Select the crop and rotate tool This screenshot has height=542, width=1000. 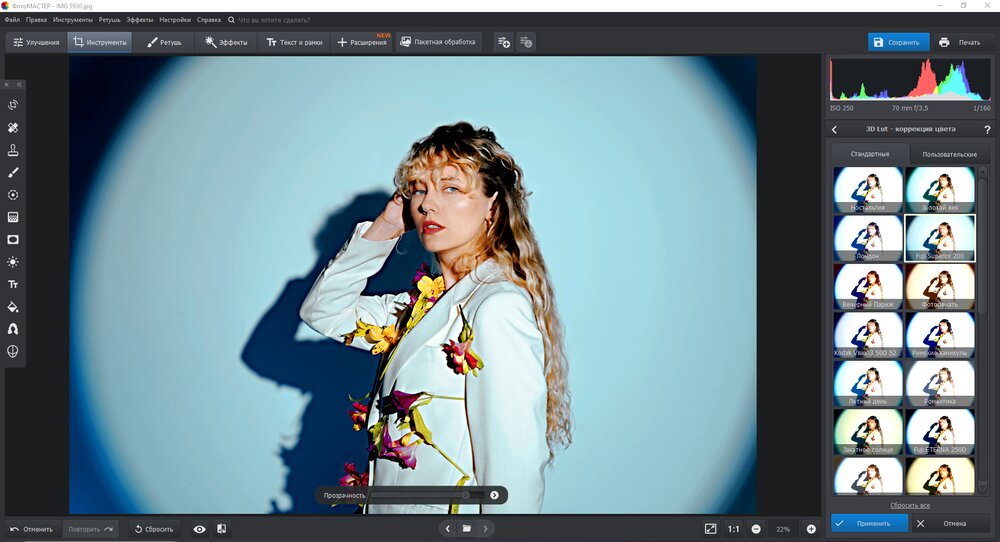[13, 105]
